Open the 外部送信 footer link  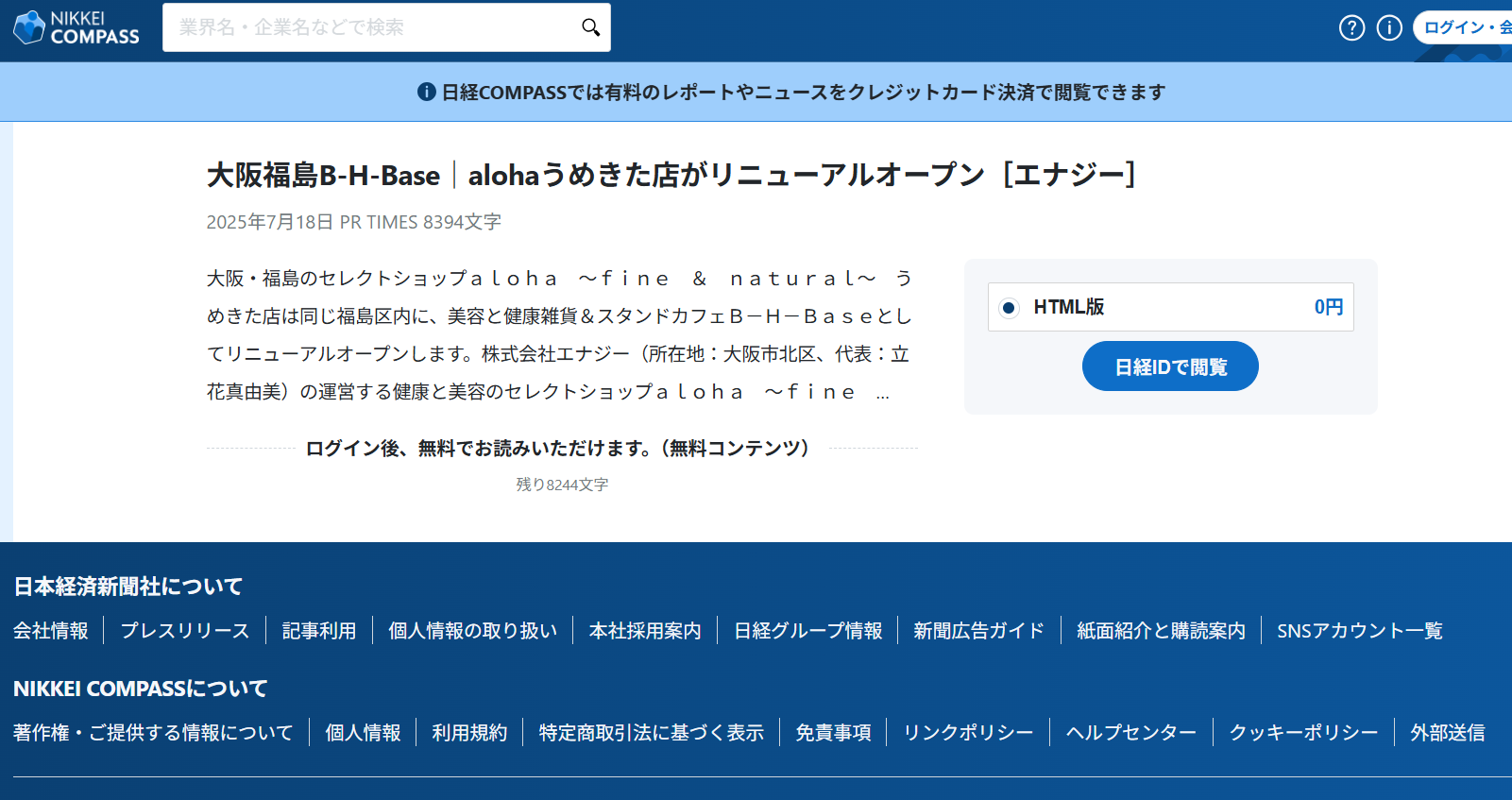coord(1448,733)
